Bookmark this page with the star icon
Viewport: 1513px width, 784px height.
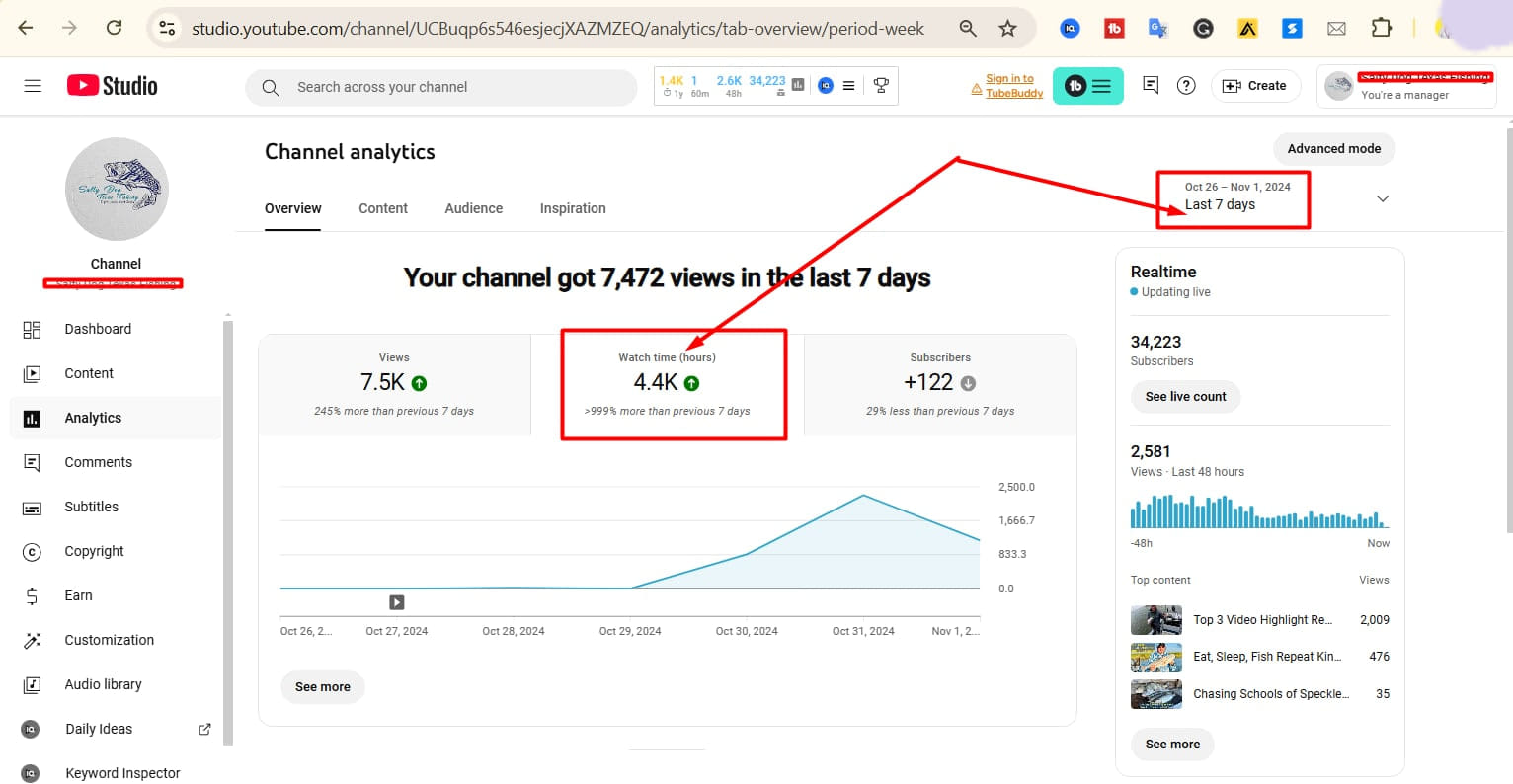[1007, 29]
